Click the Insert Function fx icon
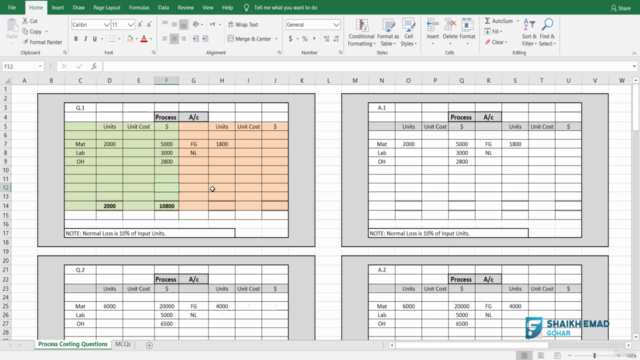The height and width of the screenshot is (360, 640). coord(94,66)
